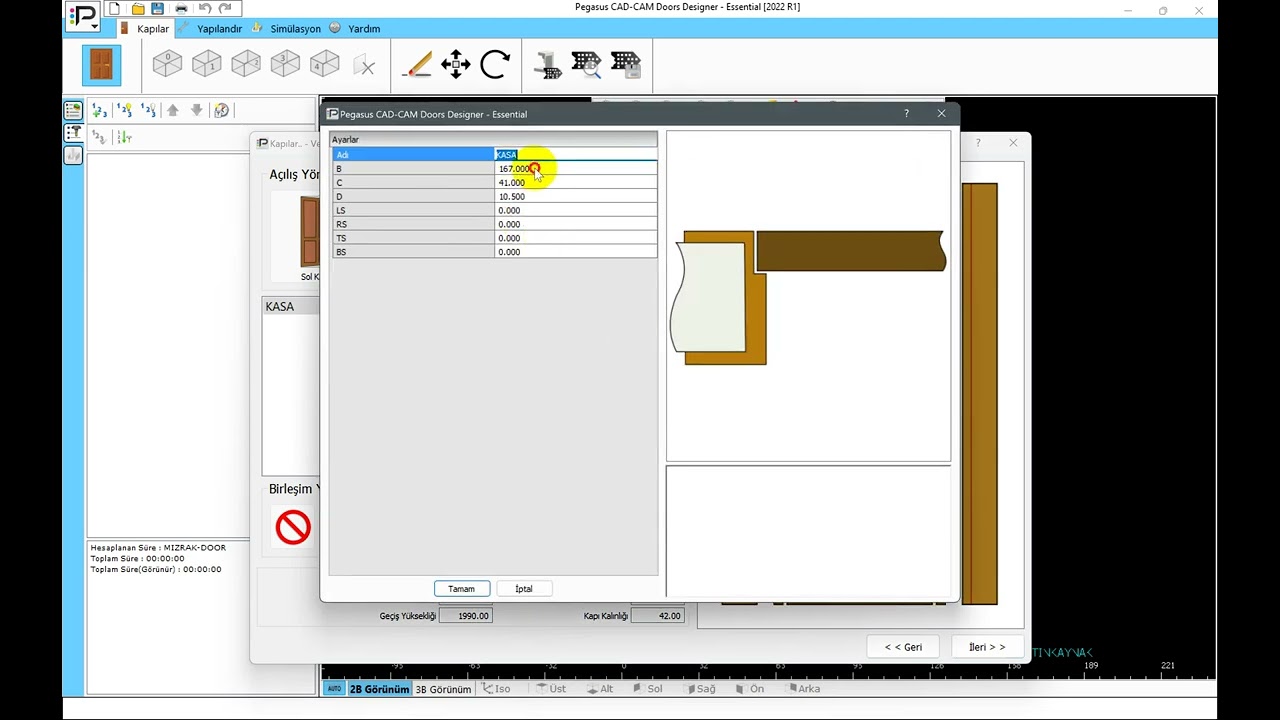Switch to 2B Görünüm view tab
This screenshot has width=1280, height=720.
coord(379,689)
